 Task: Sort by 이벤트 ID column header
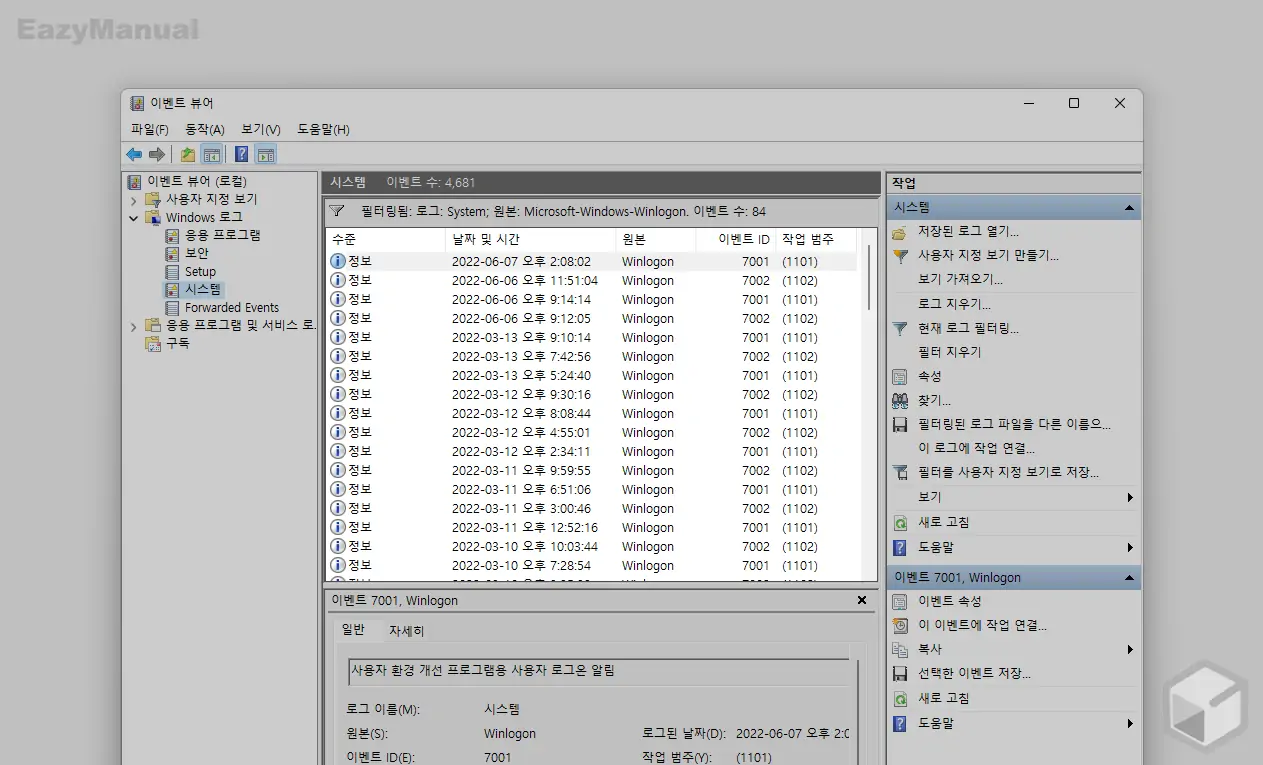click(x=736, y=240)
